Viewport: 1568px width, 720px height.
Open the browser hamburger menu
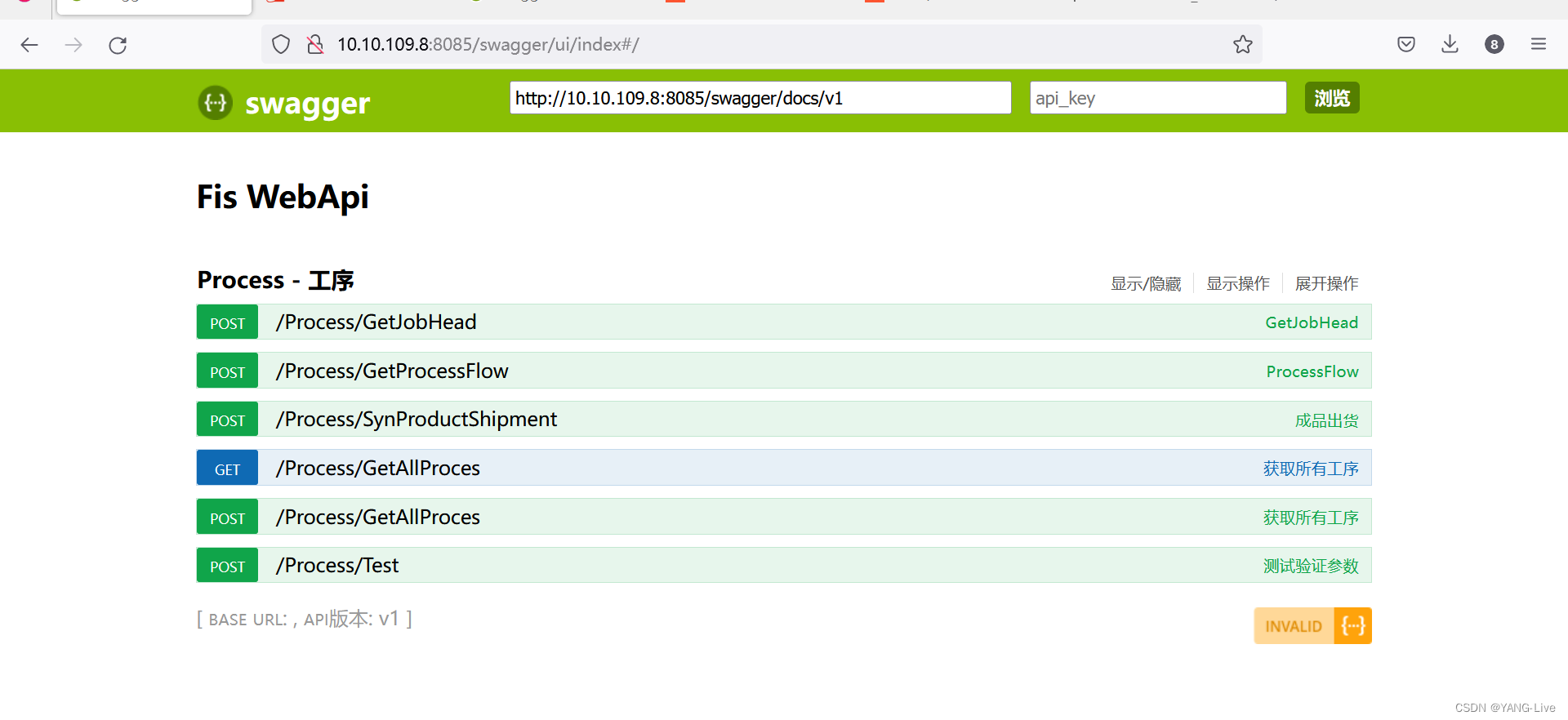1539,44
